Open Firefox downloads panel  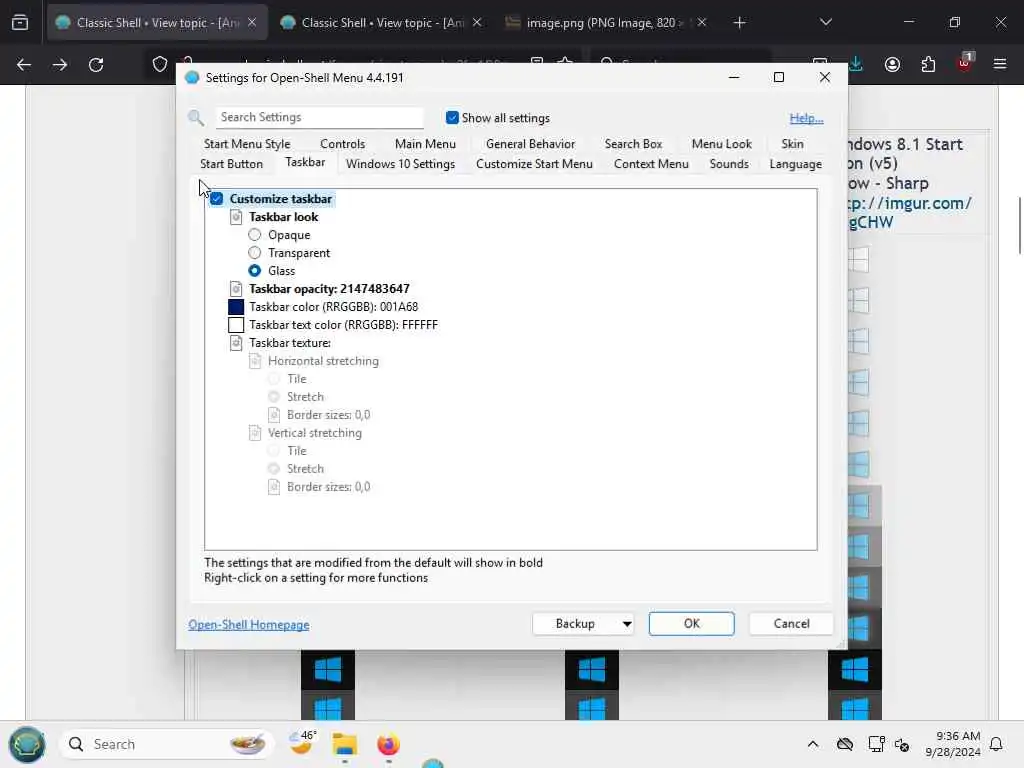[x=856, y=64]
